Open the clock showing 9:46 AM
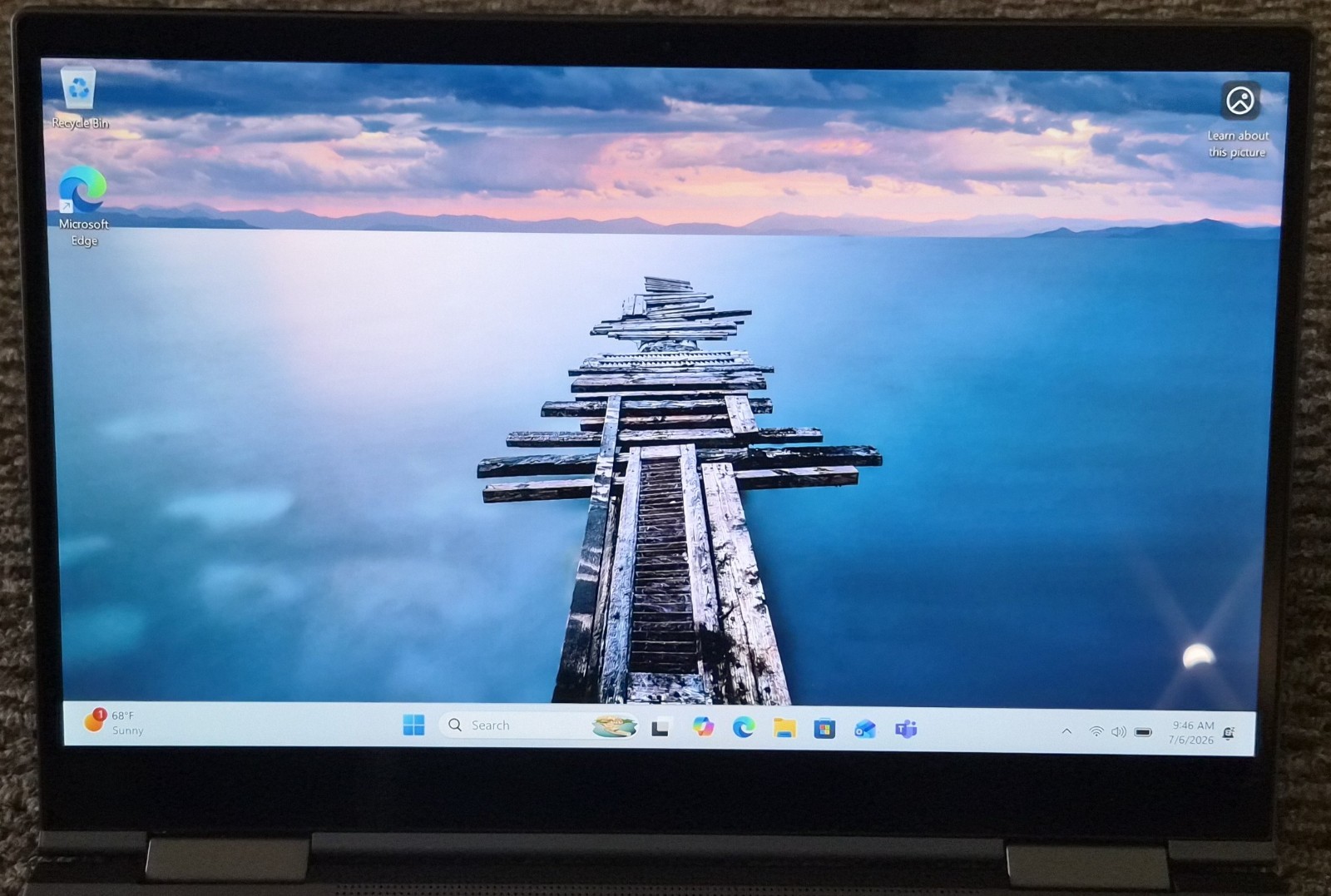The image size is (1331, 896). pyautogui.click(x=1191, y=732)
